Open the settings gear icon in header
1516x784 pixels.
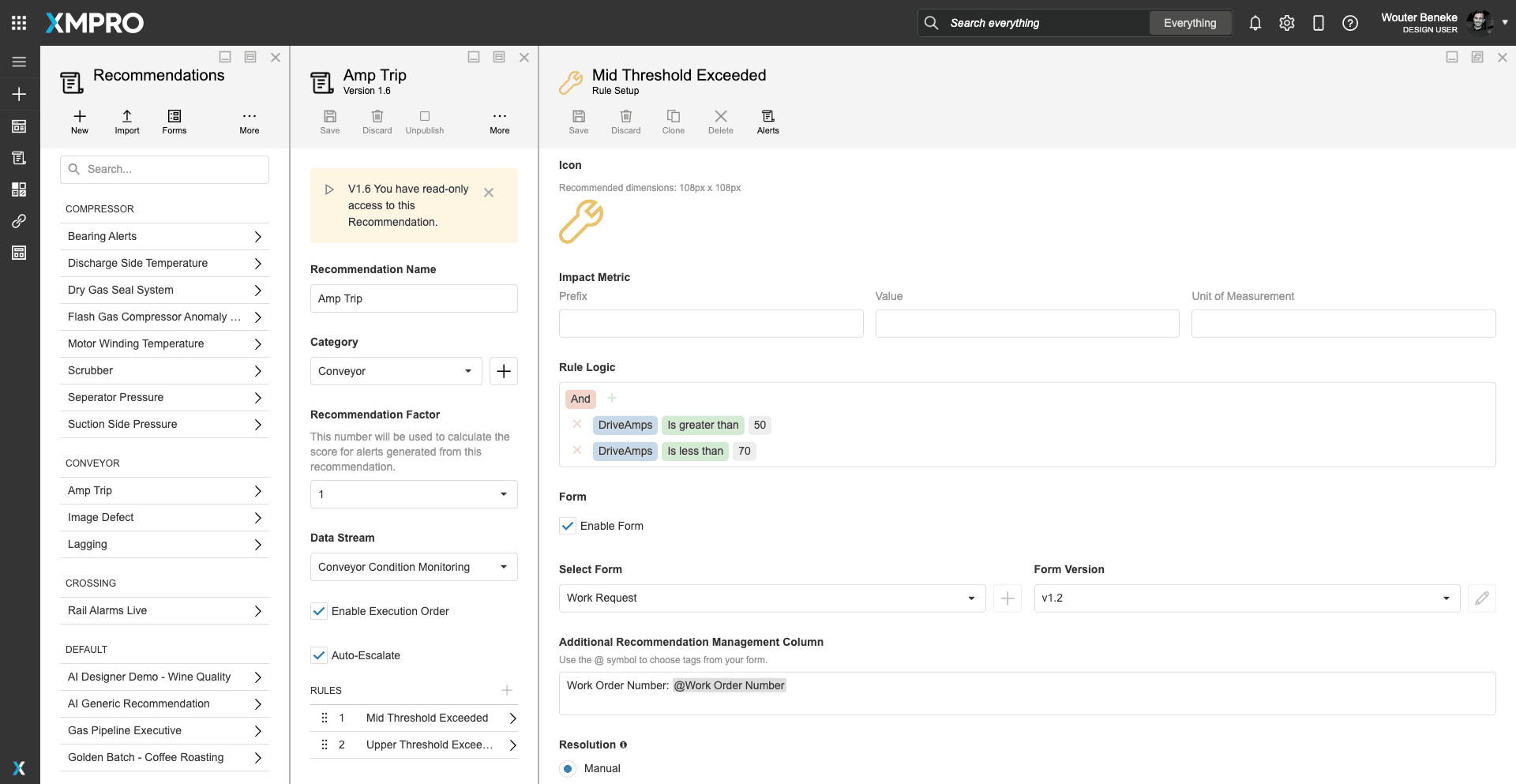(1287, 23)
